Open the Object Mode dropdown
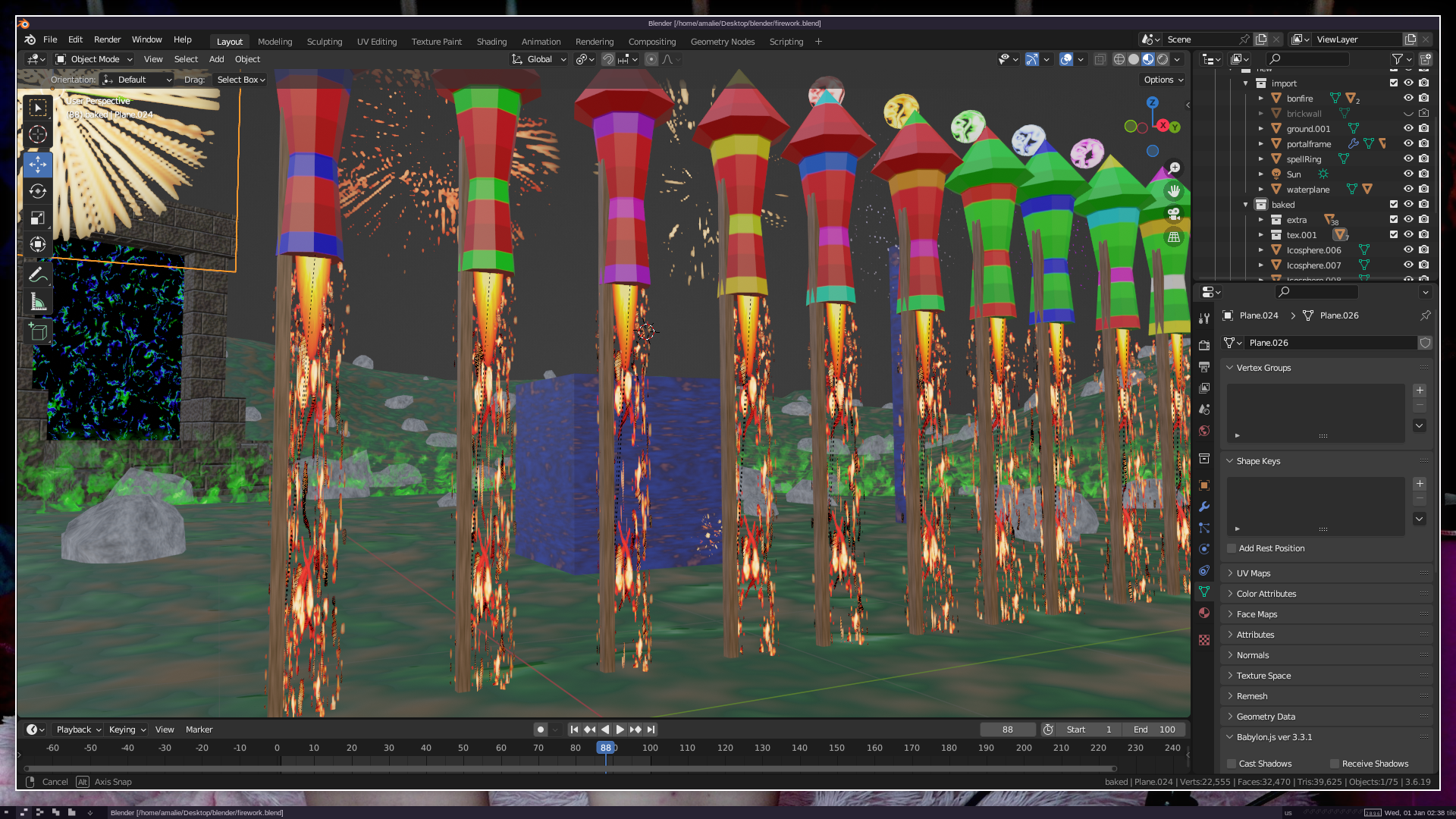 (94, 59)
